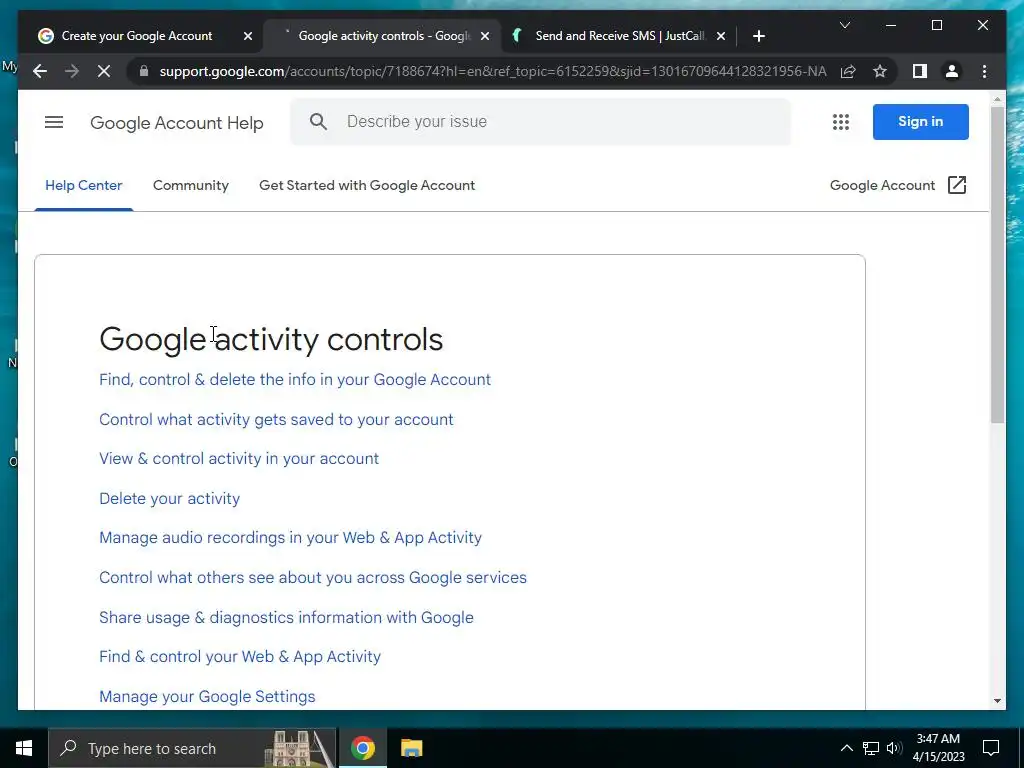Click the page vertical scrollbar thumb

pos(997,264)
